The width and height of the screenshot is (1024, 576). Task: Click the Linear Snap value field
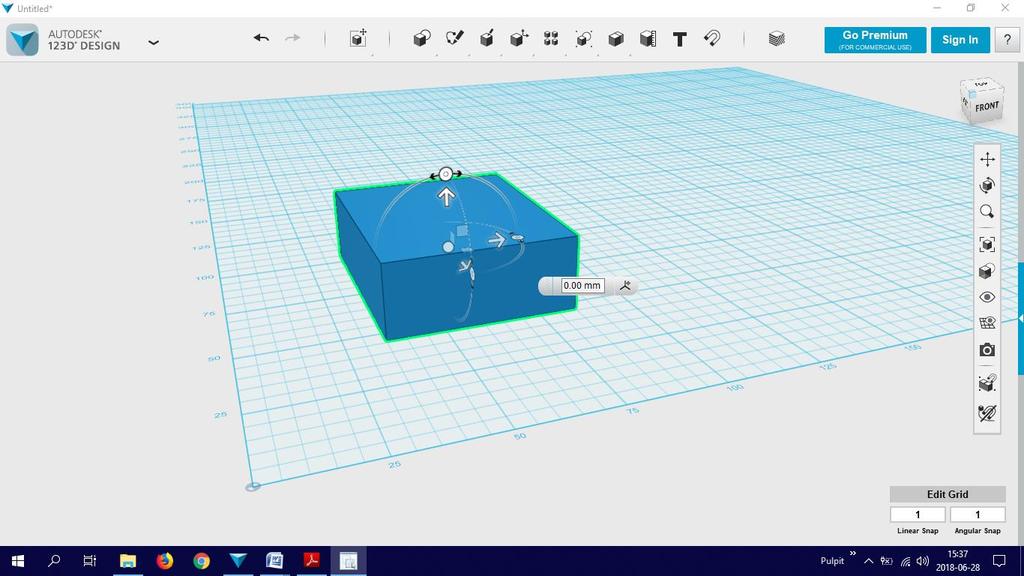pyautogui.click(x=918, y=515)
